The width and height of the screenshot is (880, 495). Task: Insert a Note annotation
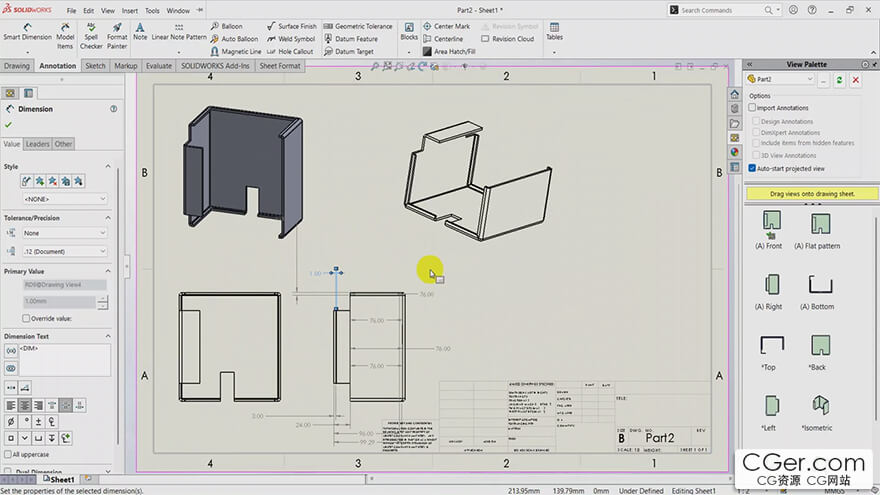click(x=140, y=32)
